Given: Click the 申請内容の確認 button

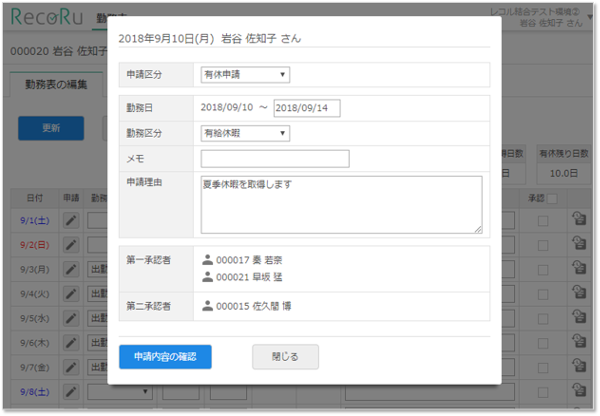Looking at the screenshot, I should point(165,357).
